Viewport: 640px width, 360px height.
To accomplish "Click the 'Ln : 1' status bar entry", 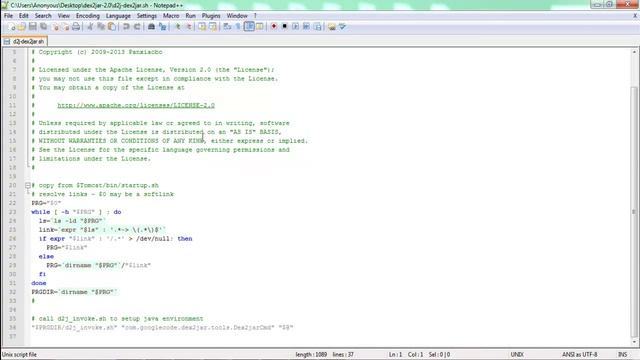I will [x=395, y=354].
